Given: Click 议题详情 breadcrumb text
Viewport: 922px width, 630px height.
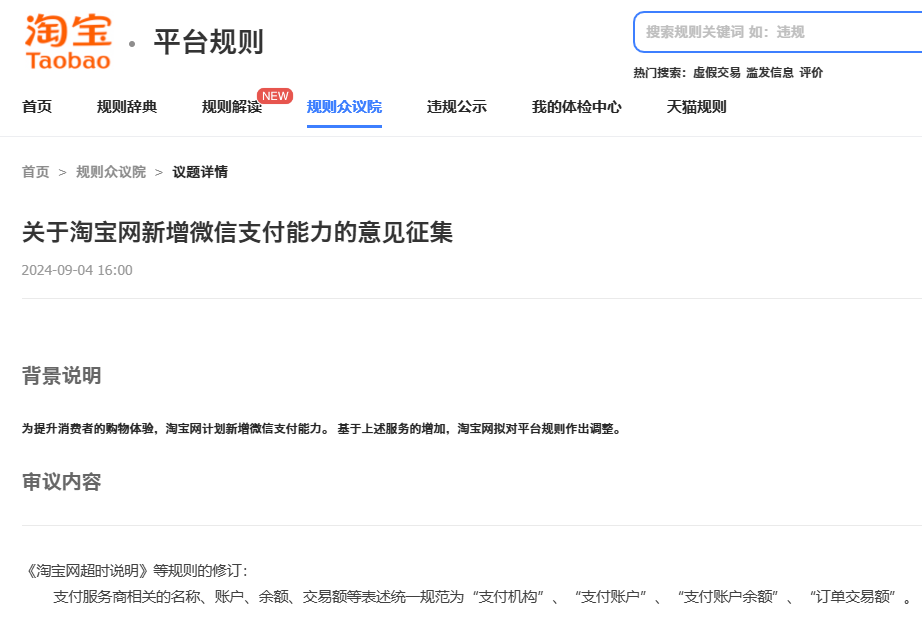Looking at the screenshot, I should click(200, 172).
